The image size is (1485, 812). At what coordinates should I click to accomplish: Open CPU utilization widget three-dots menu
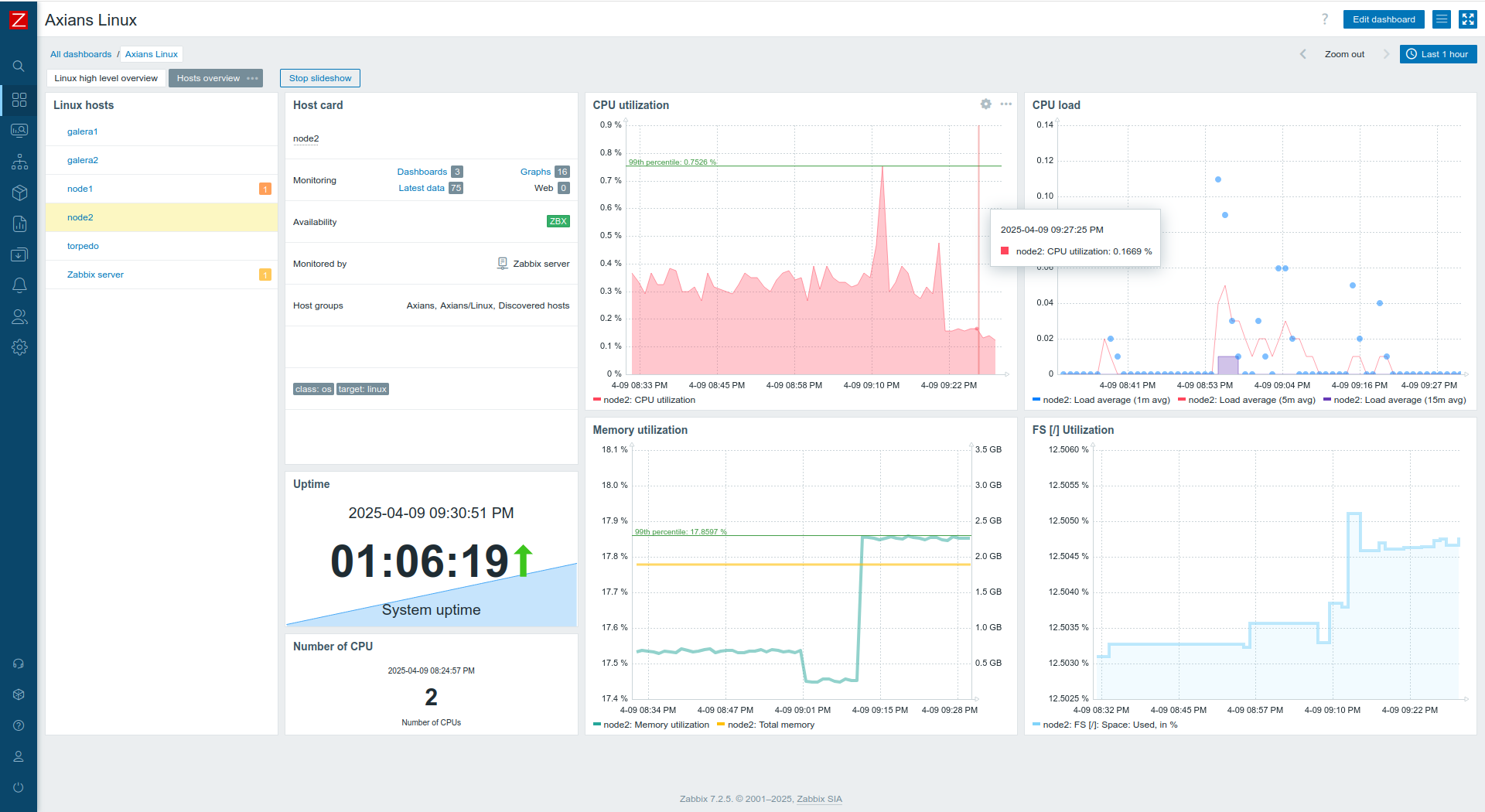coord(1005,104)
